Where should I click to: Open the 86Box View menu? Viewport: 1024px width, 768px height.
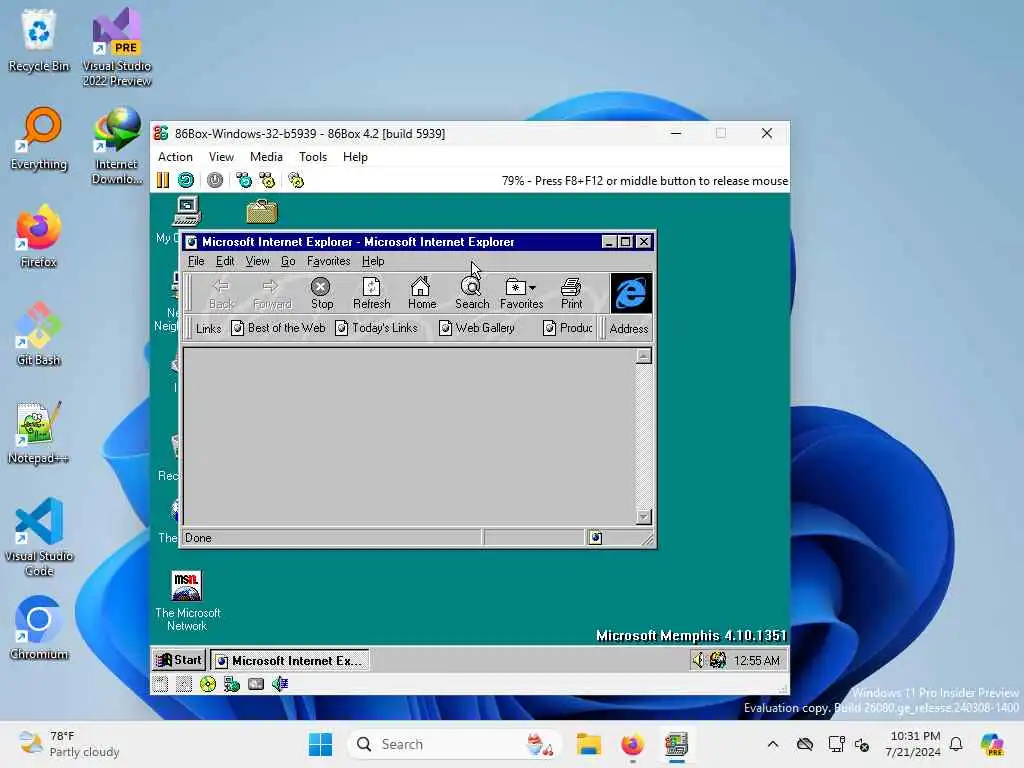point(221,157)
